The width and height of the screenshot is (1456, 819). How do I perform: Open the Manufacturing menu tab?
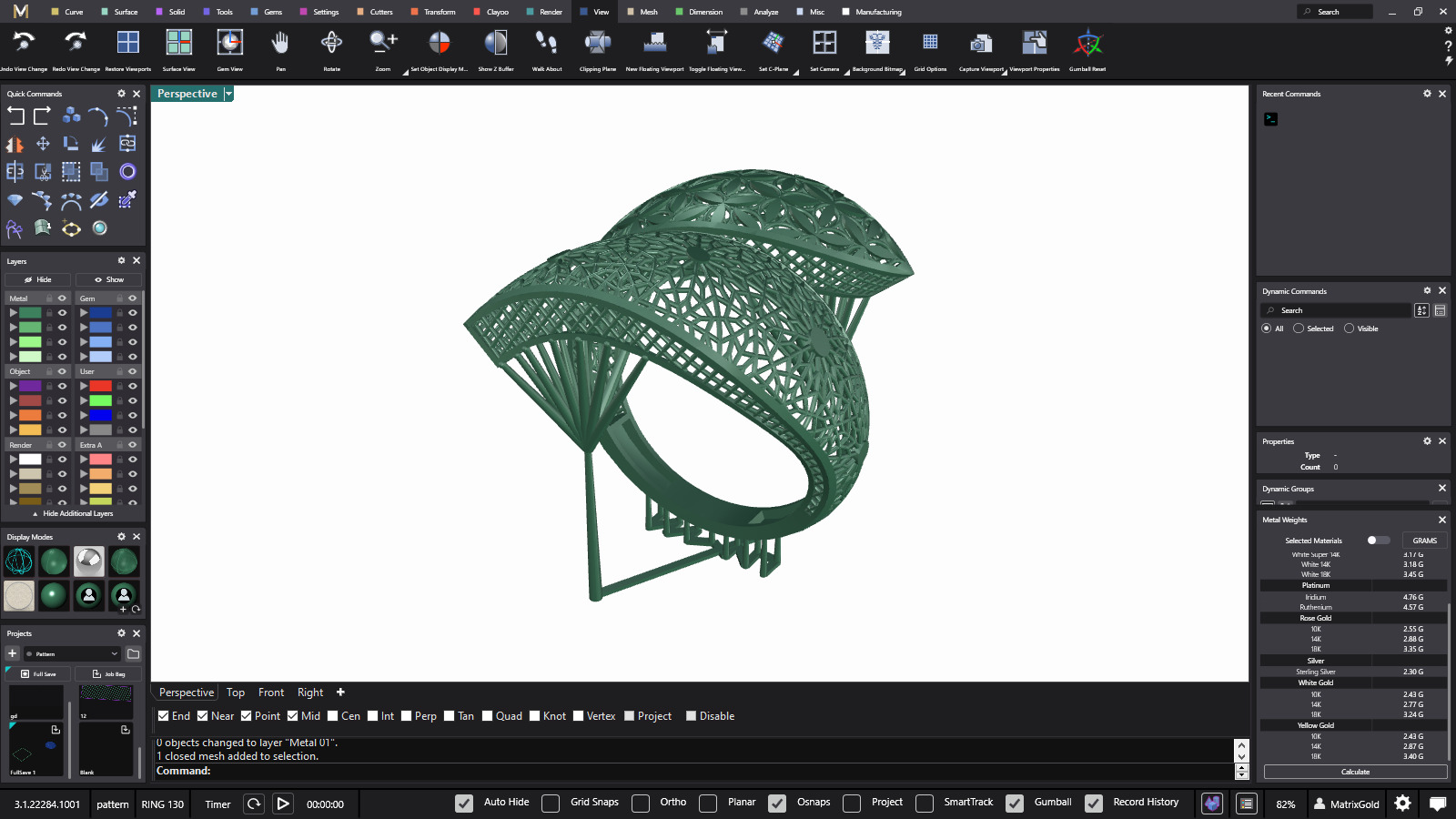click(x=872, y=12)
